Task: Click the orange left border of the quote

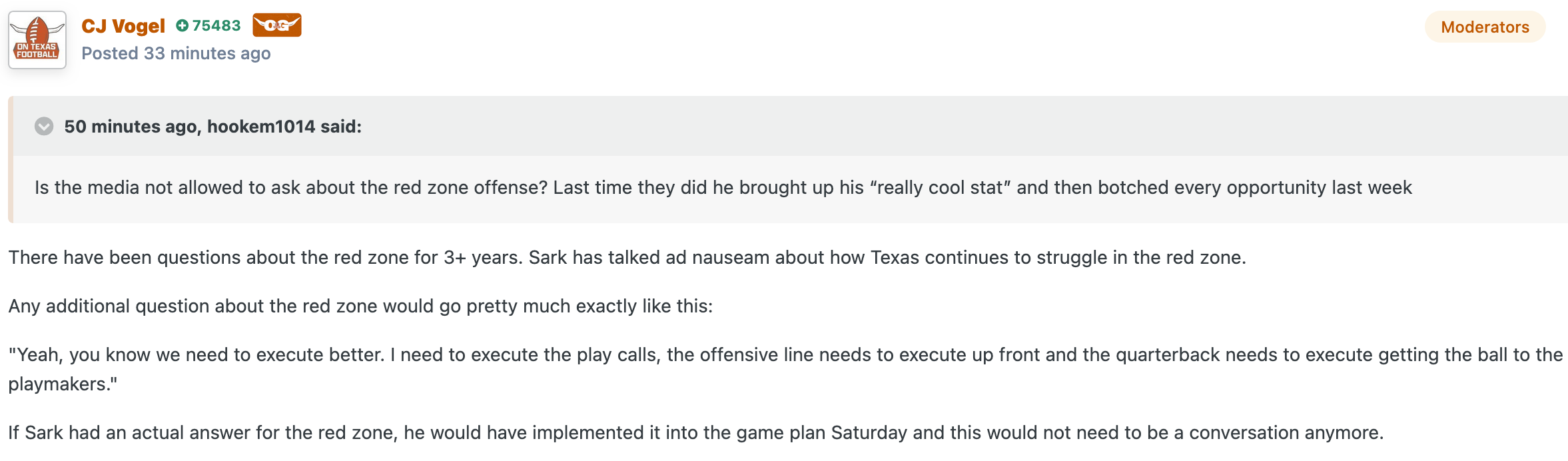Action: [11, 160]
